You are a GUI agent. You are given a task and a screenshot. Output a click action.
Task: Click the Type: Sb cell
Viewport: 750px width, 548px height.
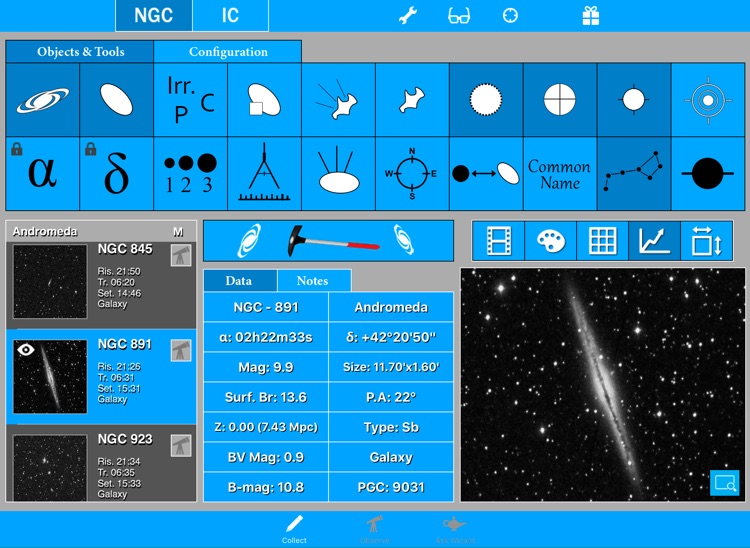point(391,427)
